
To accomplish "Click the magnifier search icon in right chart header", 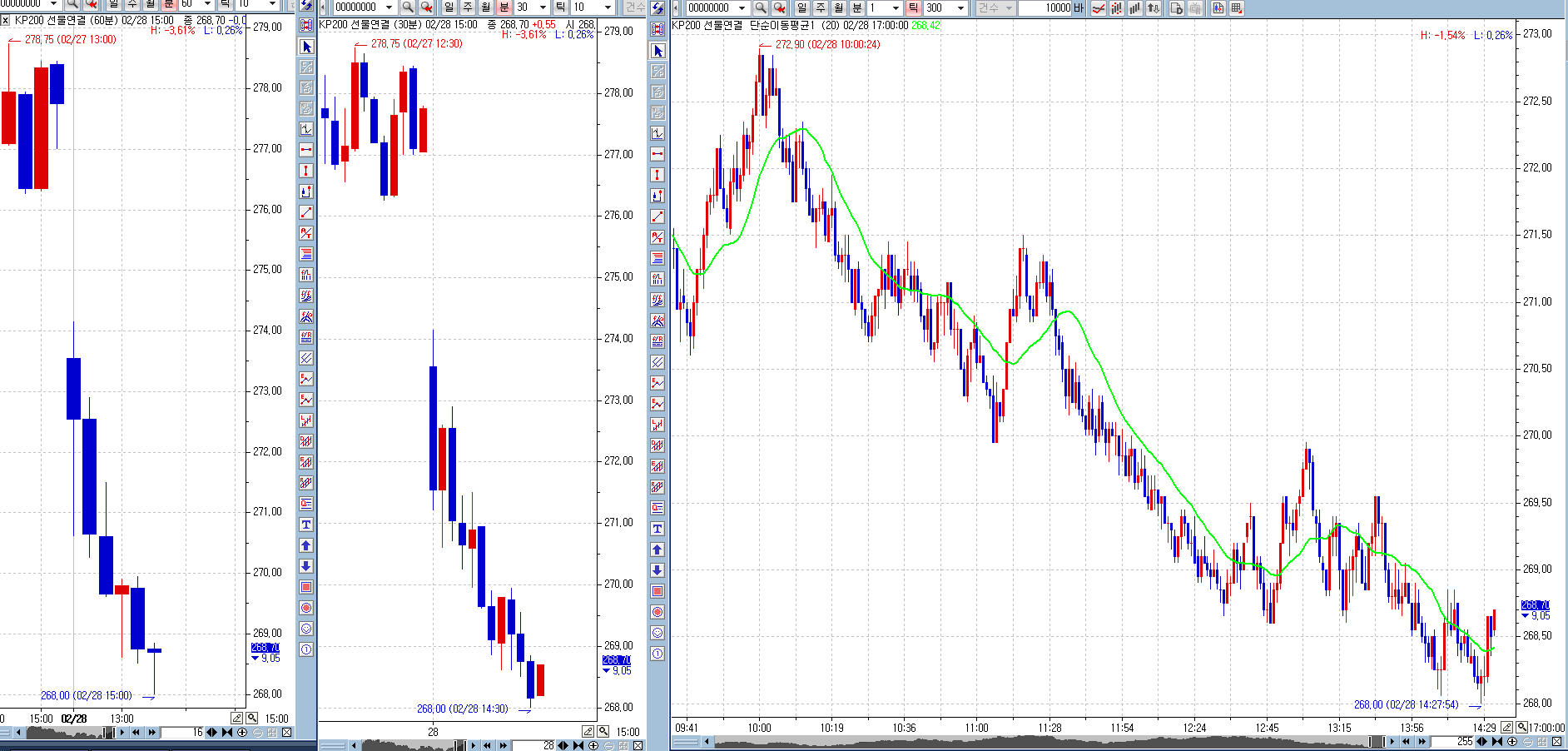I will (x=761, y=7).
